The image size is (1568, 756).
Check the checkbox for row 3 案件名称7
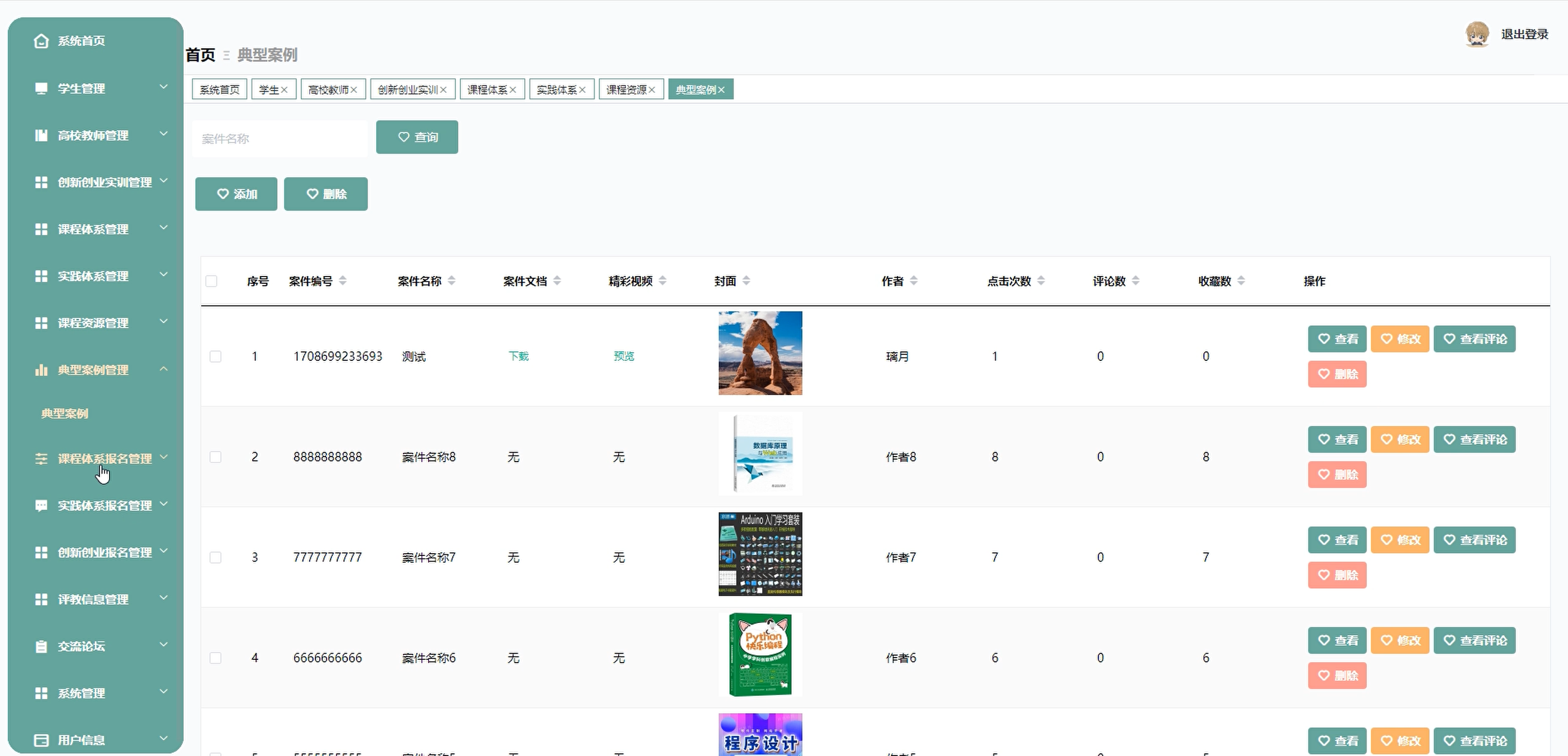[216, 558]
